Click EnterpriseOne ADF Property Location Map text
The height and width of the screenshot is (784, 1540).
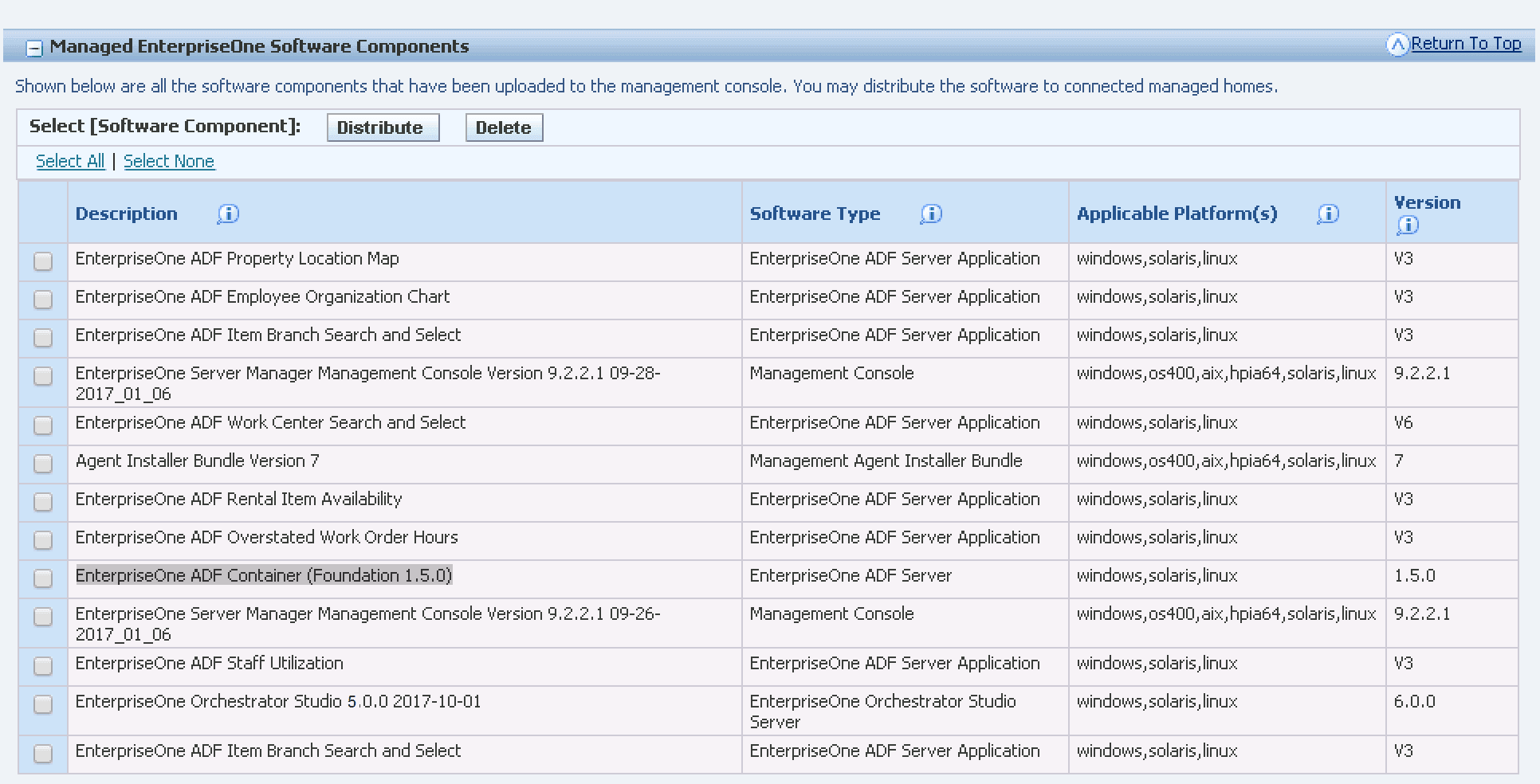coord(237,258)
